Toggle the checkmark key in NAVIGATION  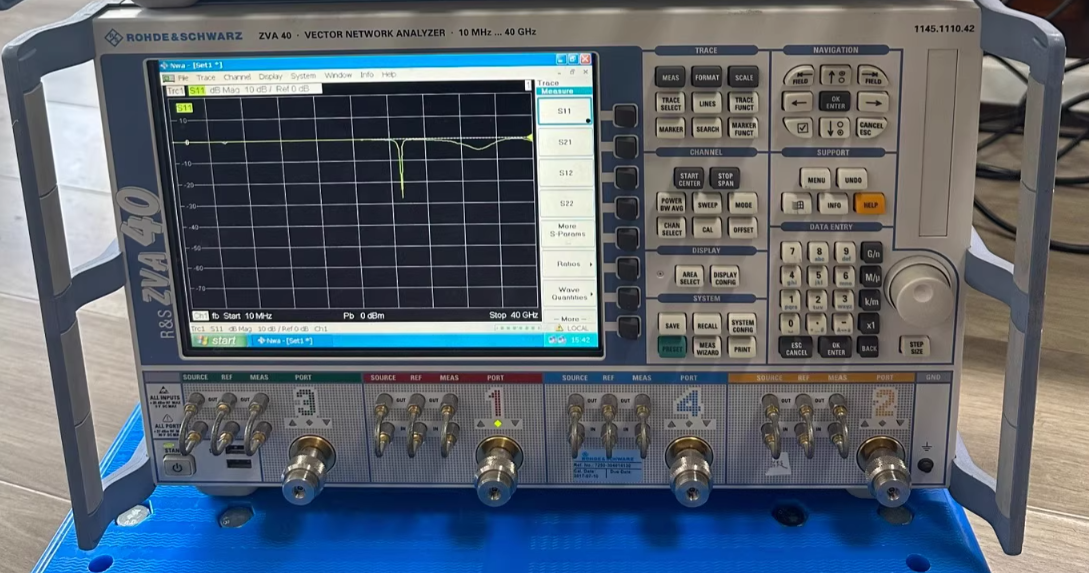(x=800, y=127)
